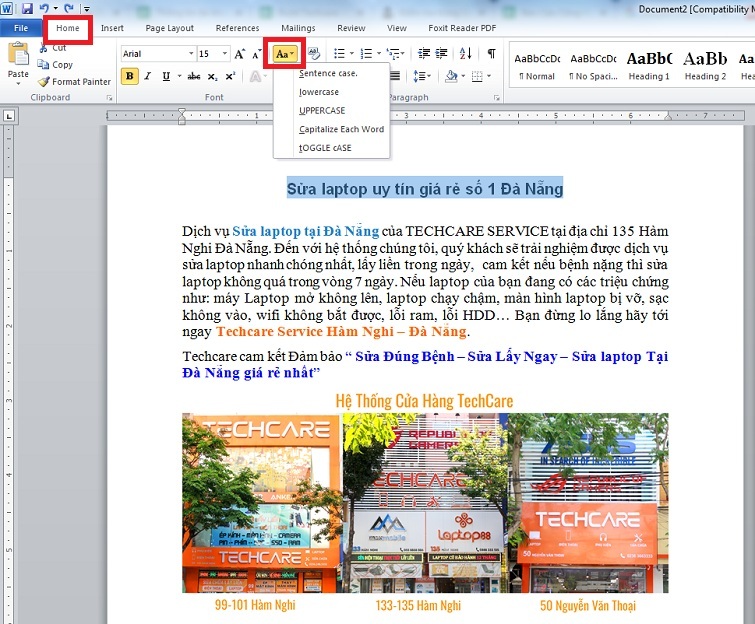Open Customize Quick Access Toolbar dropdown
Screen dimensions: 755x624
pos(87,8)
